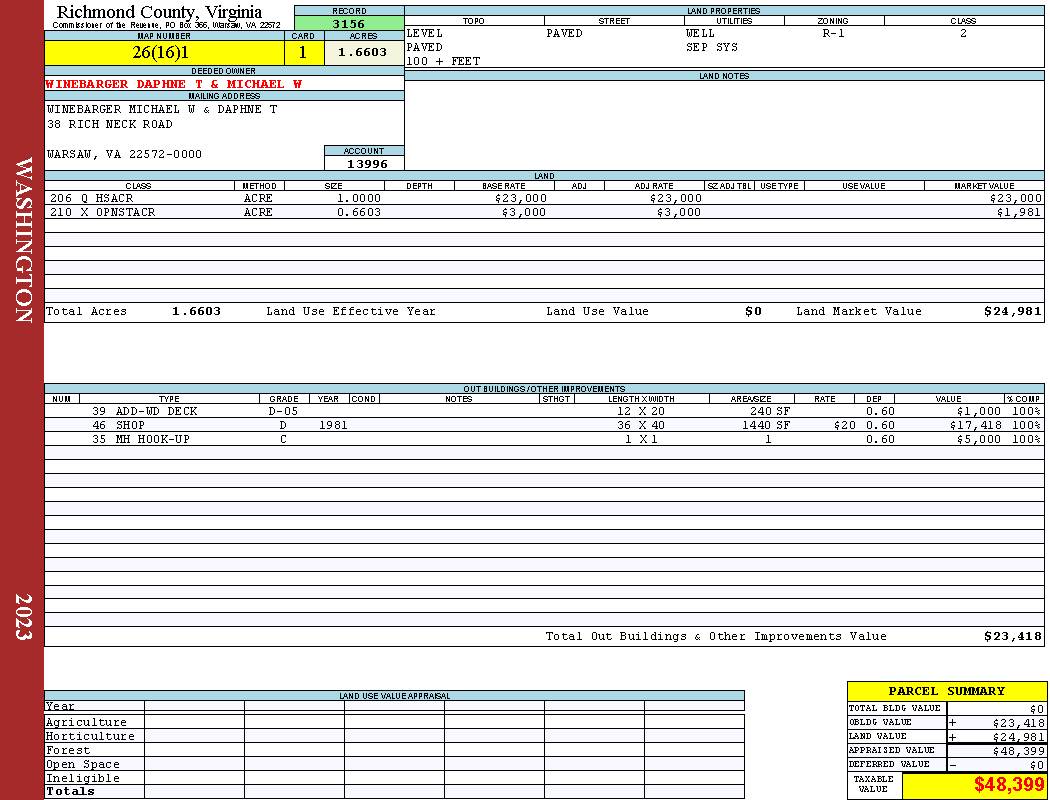Click dimensions 36 X 40
1050x800 pixels.
pos(641,425)
